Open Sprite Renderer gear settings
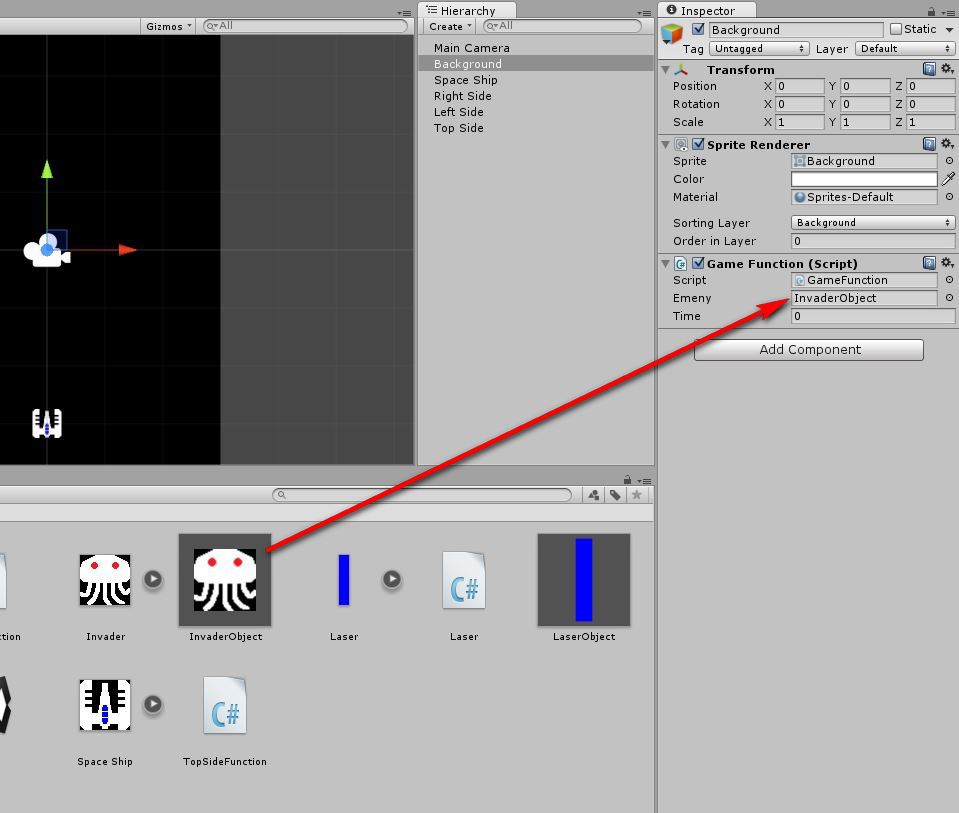The width and height of the screenshot is (959, 813). tap(947, 144)
